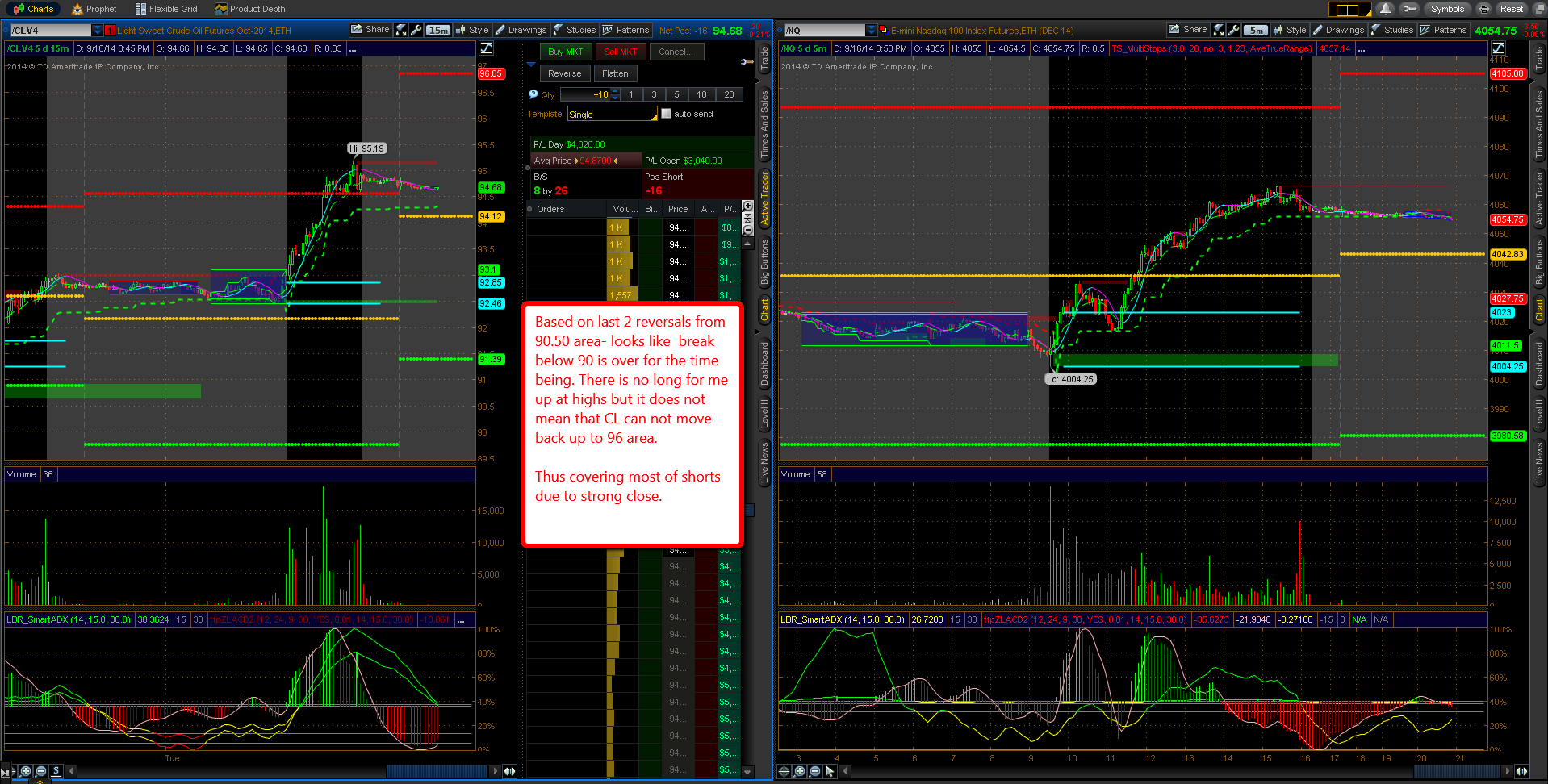Switch to the Prophet tab
The height and width of the screenshot is (784, 1548).
(94, 9)
